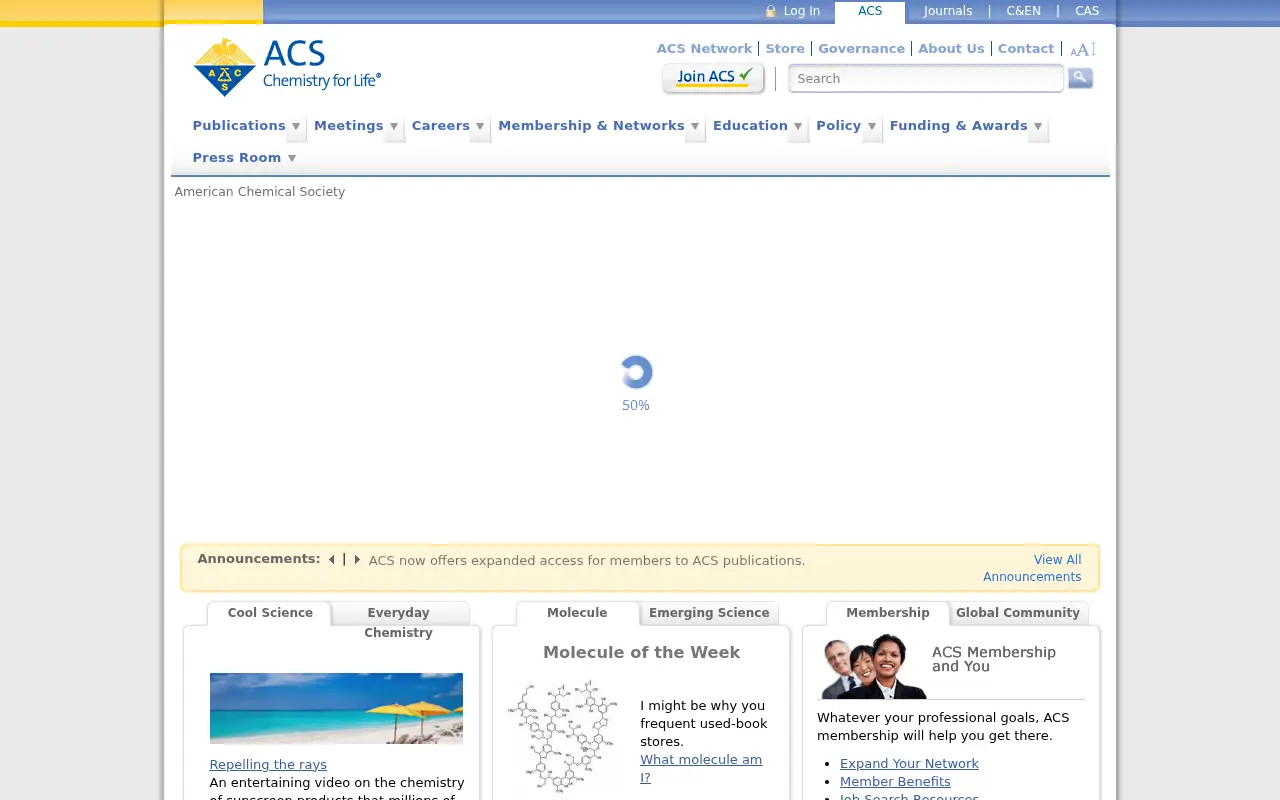Show next announcement with right arrow
The width and height of the screenshot is (1280, 800).
357,560
